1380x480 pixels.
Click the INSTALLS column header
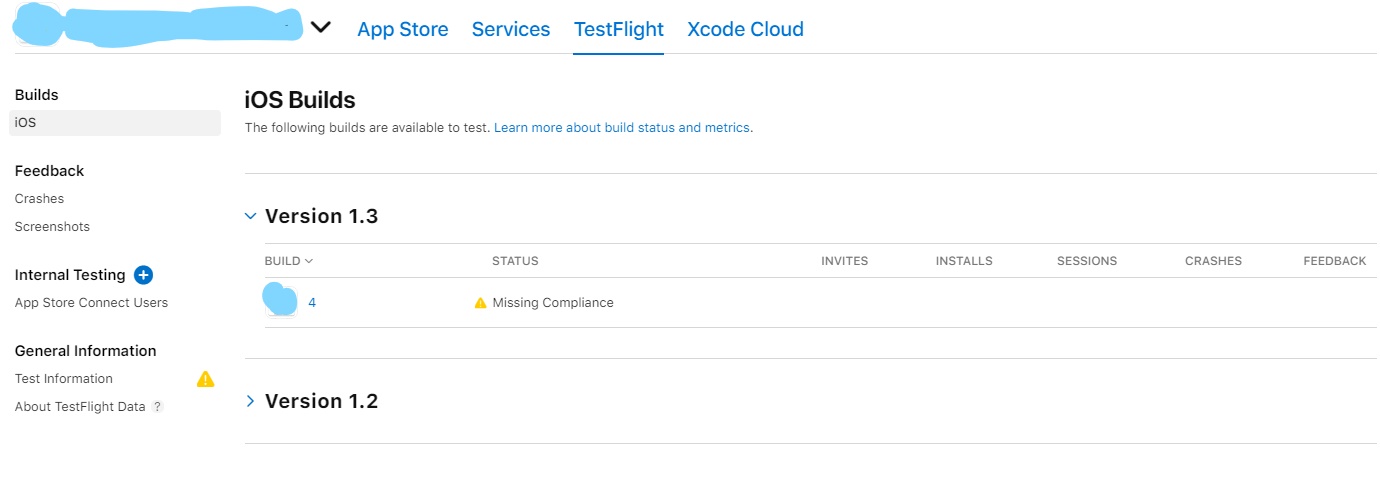click(964, 261)
